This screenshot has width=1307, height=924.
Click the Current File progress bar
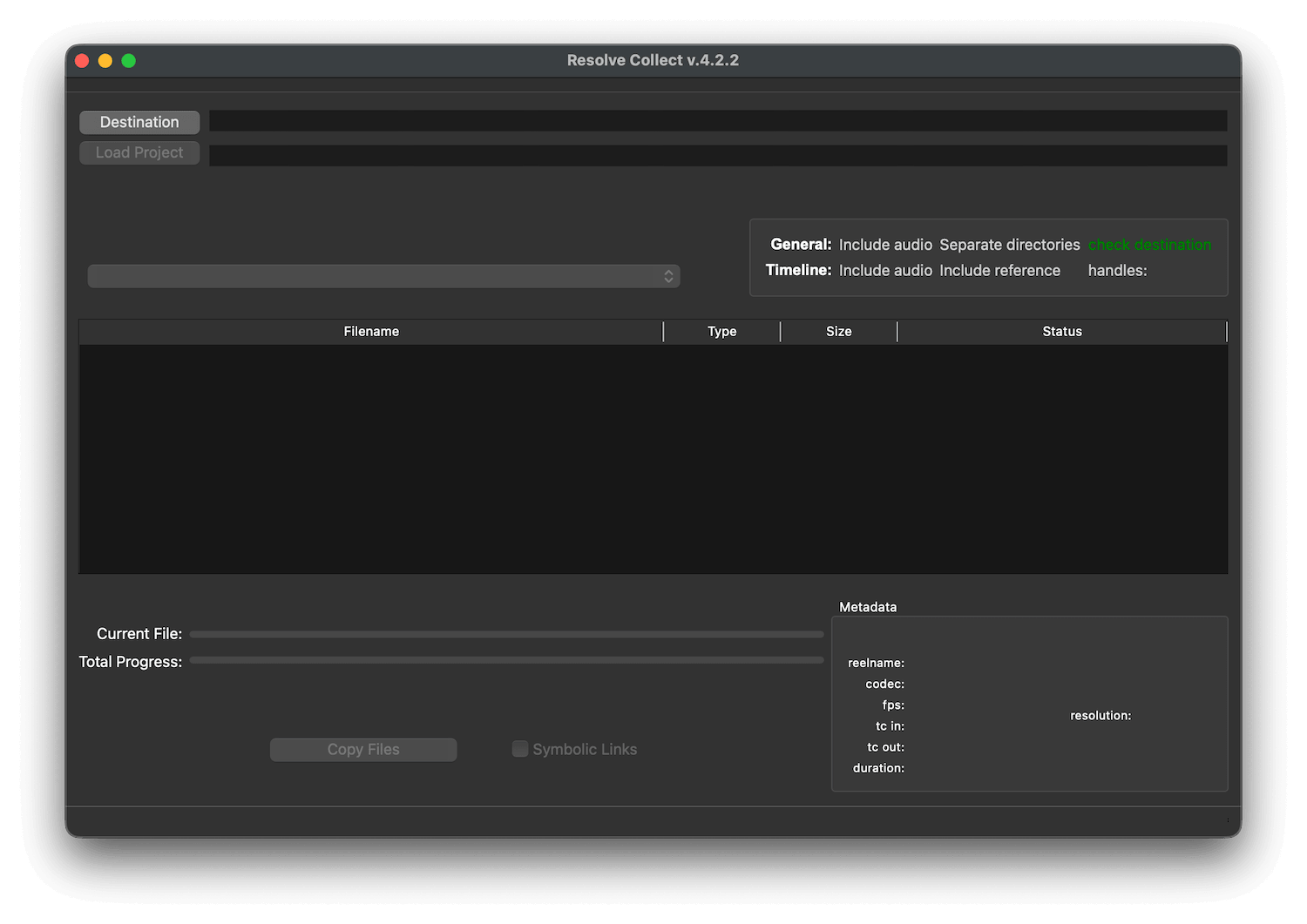click(506, 634)
